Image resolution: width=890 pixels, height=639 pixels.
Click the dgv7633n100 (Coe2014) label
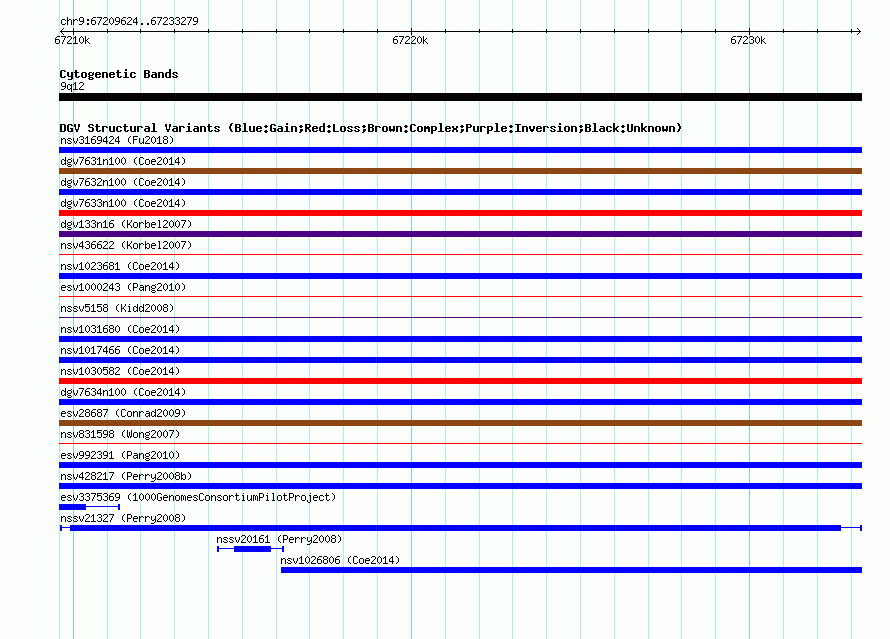point(123,203)
